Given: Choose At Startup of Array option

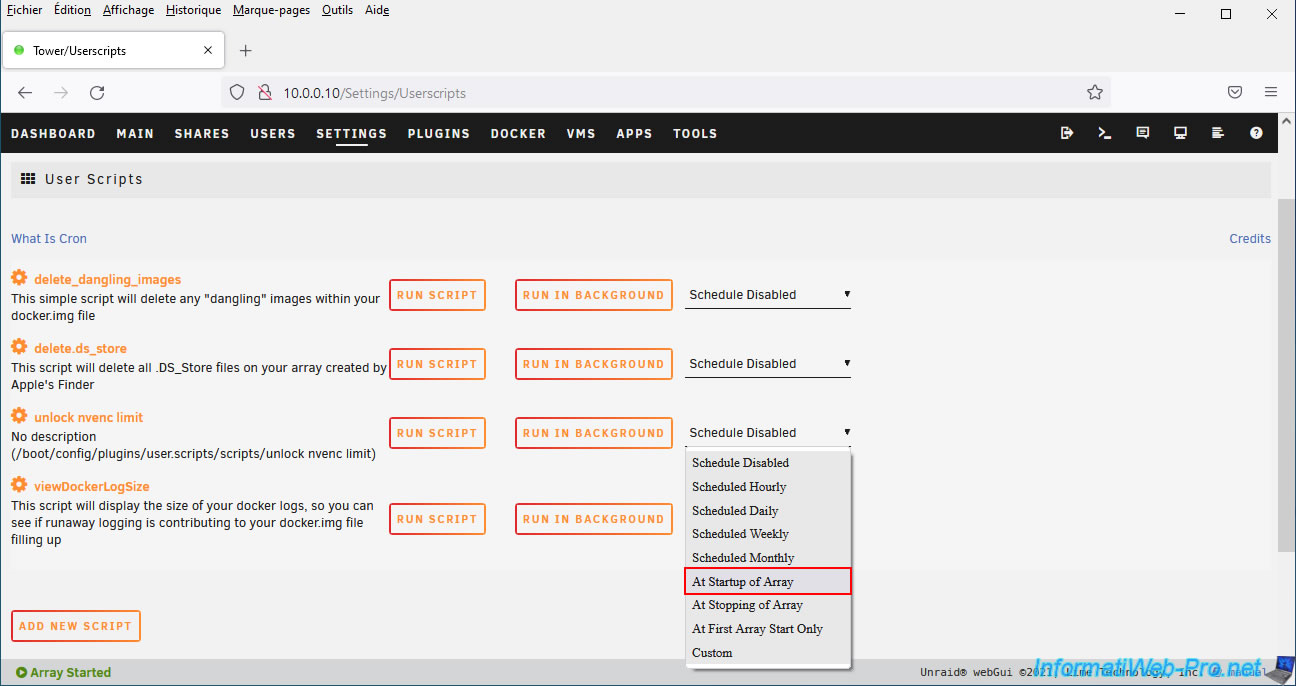Looking at the screenshot, I should [x=767, y=581].
